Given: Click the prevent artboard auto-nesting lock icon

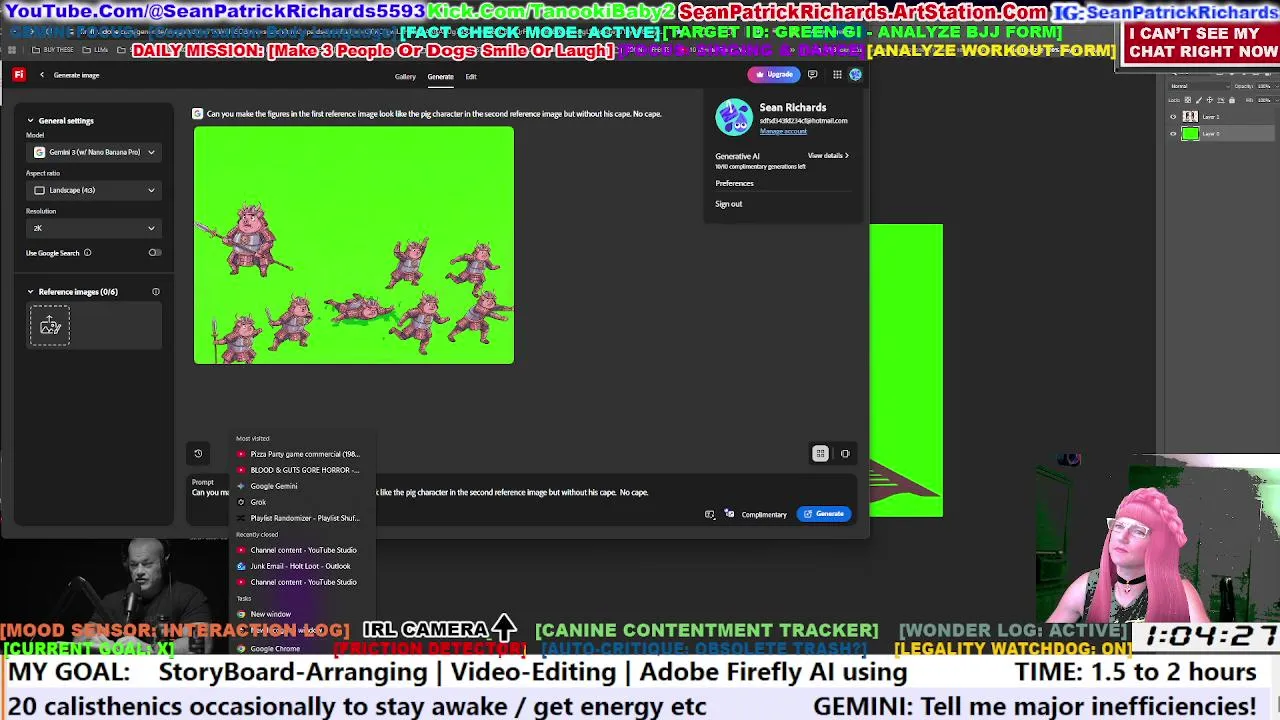Looking at the screenshot, I should coord(1221,100).
